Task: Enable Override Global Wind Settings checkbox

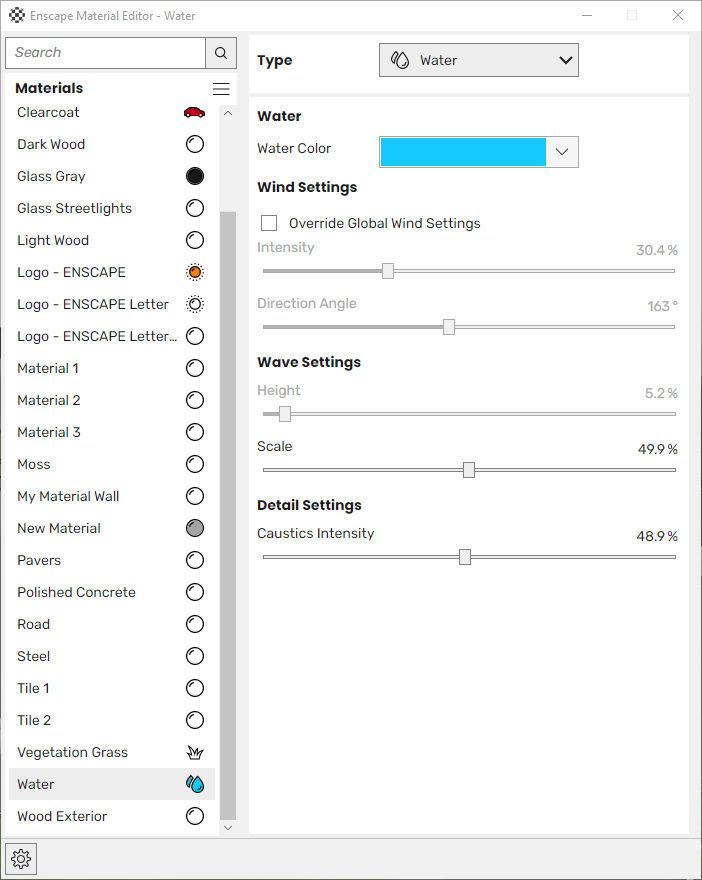Action: click(269, 223)
